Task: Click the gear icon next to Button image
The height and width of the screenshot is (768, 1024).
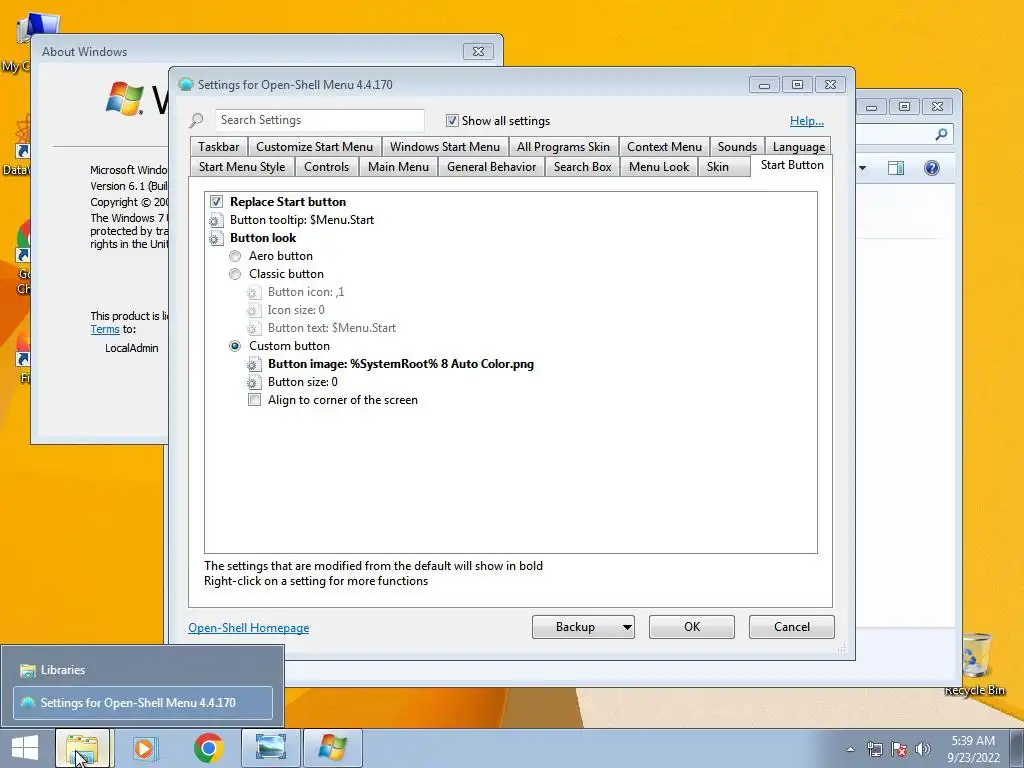Action: click(254, 364)
